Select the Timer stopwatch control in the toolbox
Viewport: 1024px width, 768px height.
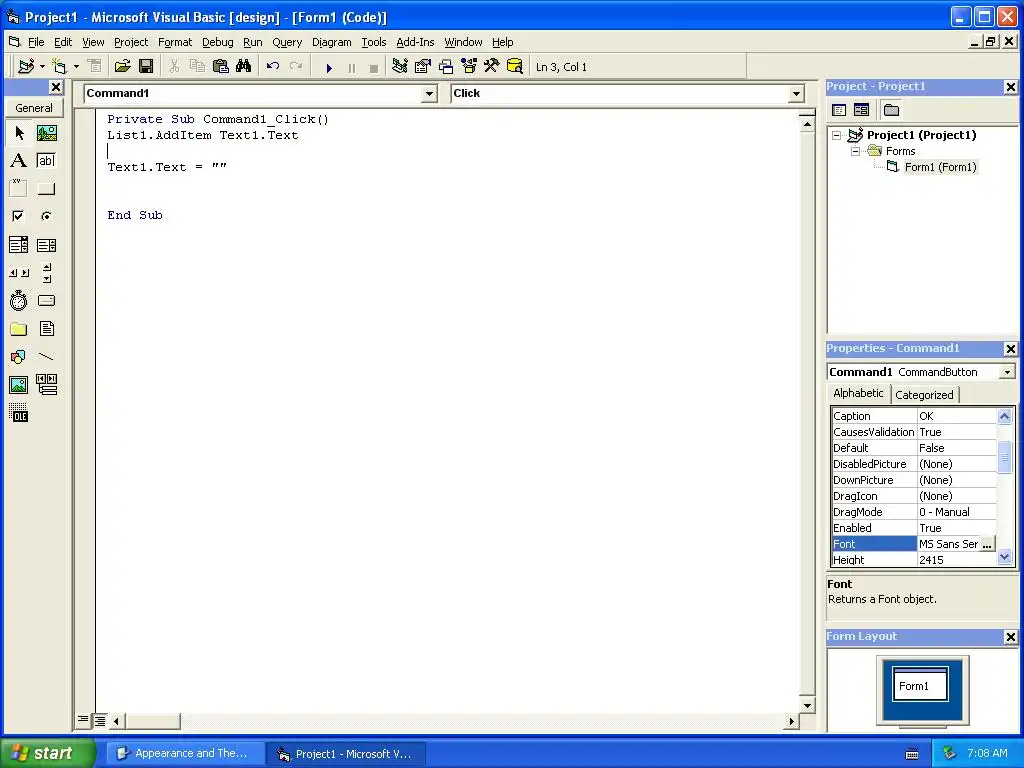19,301
